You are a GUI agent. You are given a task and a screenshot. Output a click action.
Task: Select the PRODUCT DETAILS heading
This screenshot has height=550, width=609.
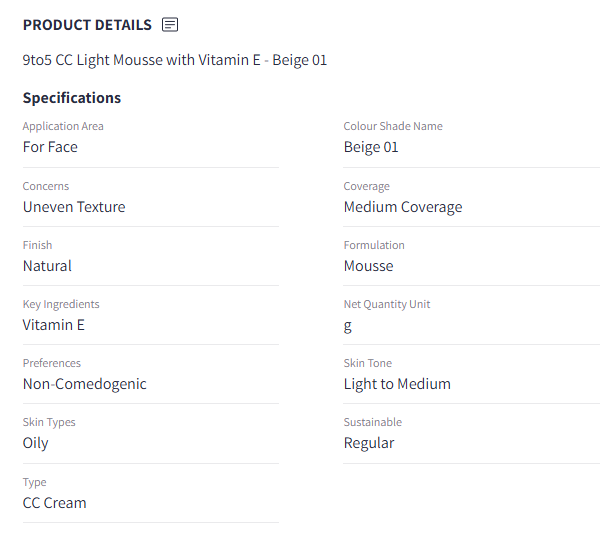[87, 25]
